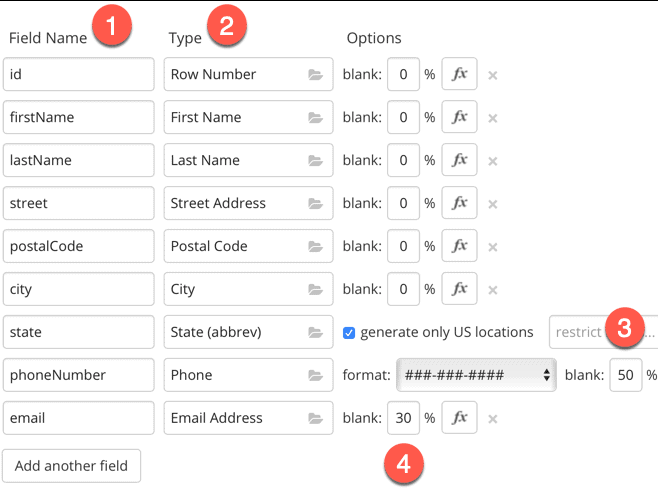
Task: Open formula editor for email field
Action: pos(459,418)
